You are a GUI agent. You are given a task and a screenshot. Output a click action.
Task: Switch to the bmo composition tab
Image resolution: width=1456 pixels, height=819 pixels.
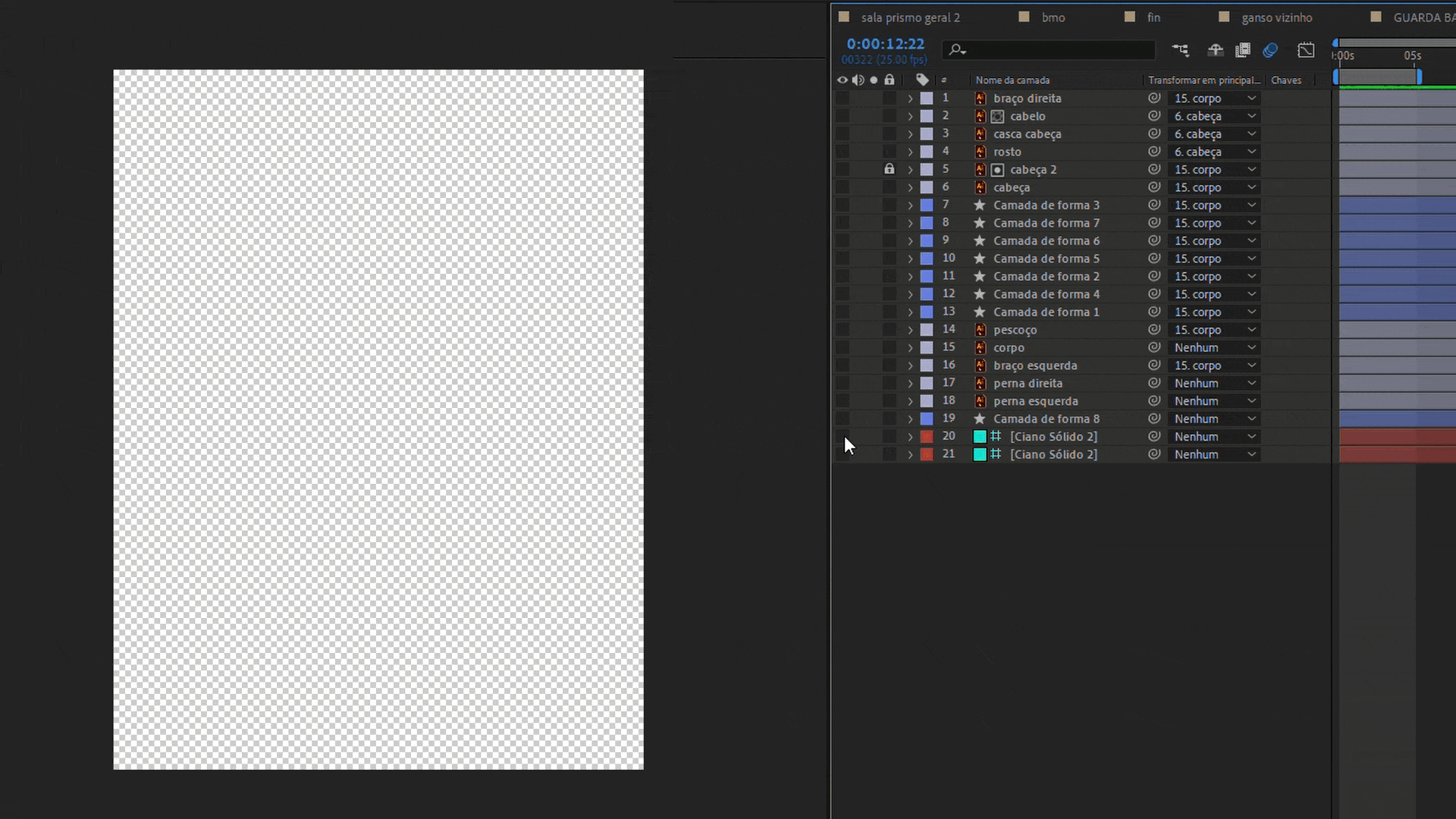(x=1053, y=17)
